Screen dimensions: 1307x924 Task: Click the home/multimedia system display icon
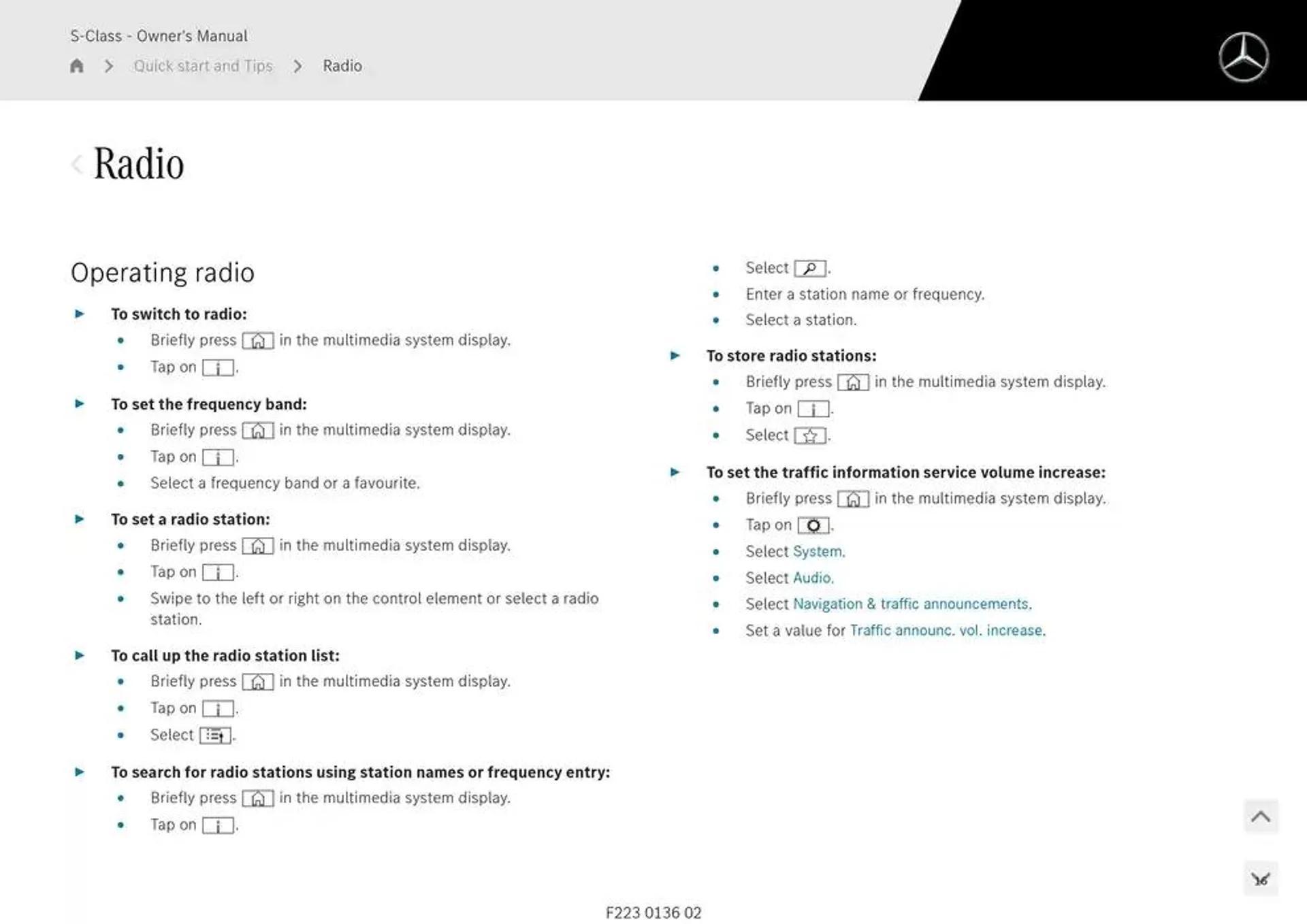click(x=259, y=340)
